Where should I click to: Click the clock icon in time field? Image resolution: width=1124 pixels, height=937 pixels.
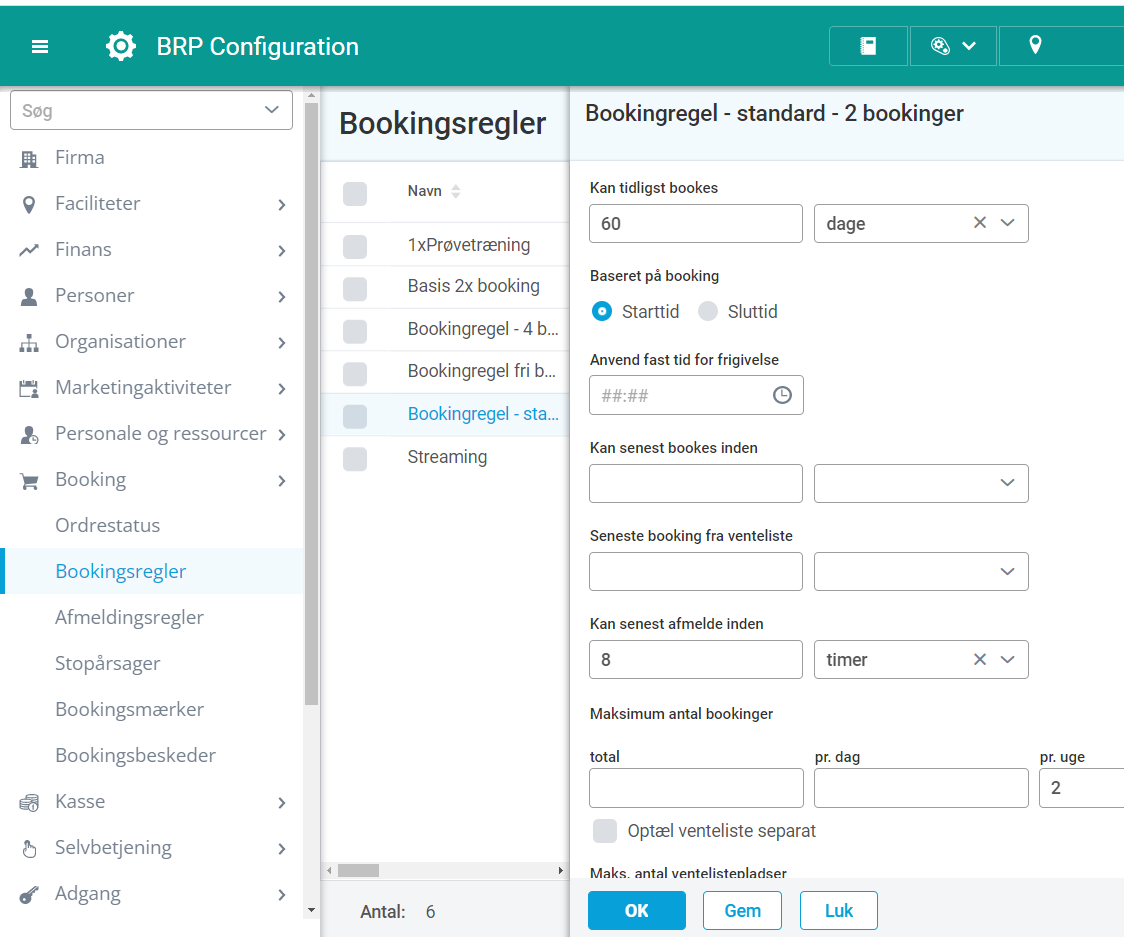[782, 396]
